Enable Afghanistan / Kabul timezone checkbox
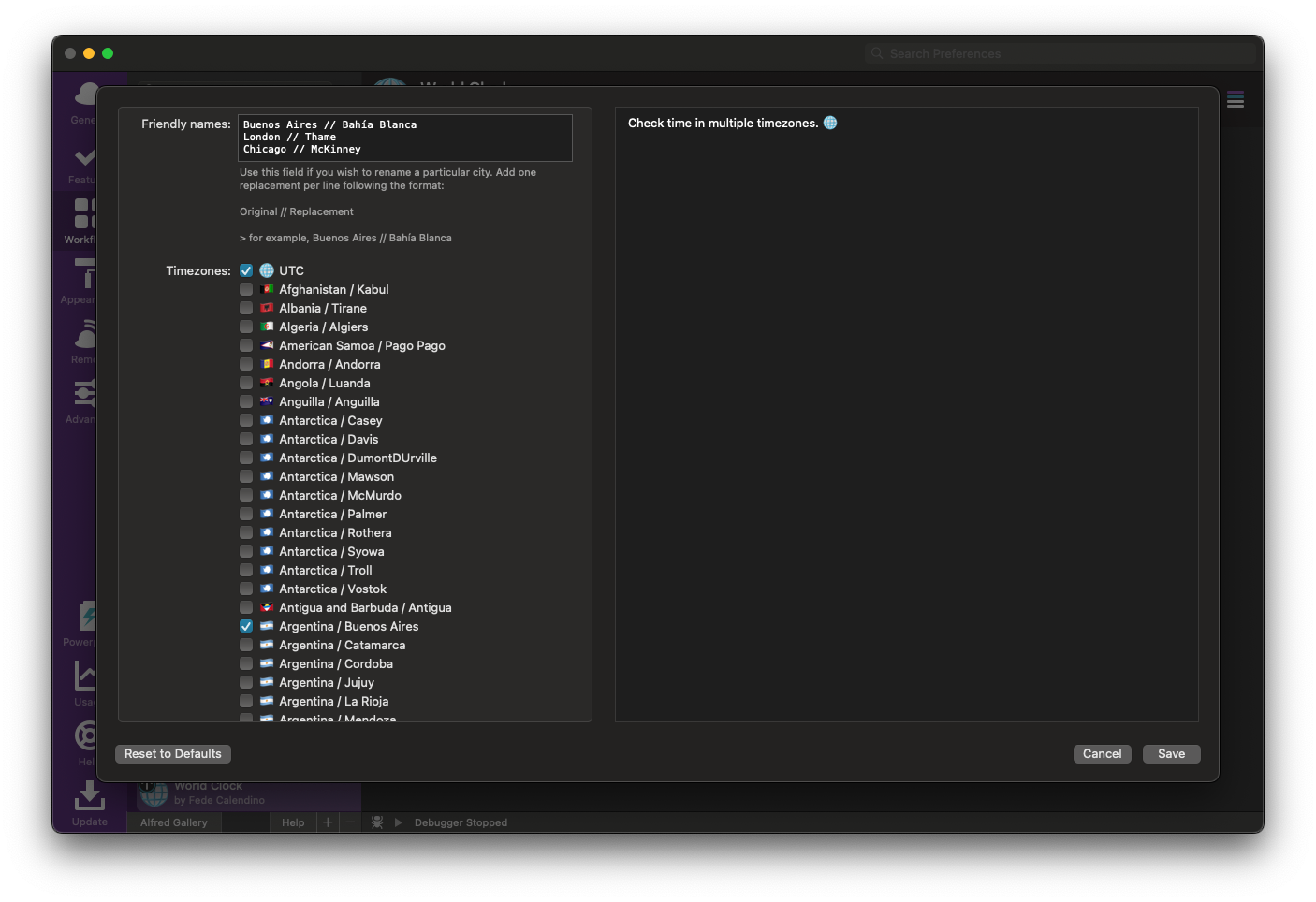Screen dimensions: 1316x902 pos(246,289)
